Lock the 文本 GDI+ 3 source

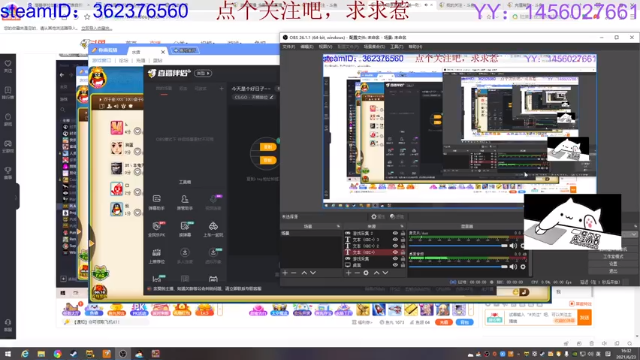(403, 240)
